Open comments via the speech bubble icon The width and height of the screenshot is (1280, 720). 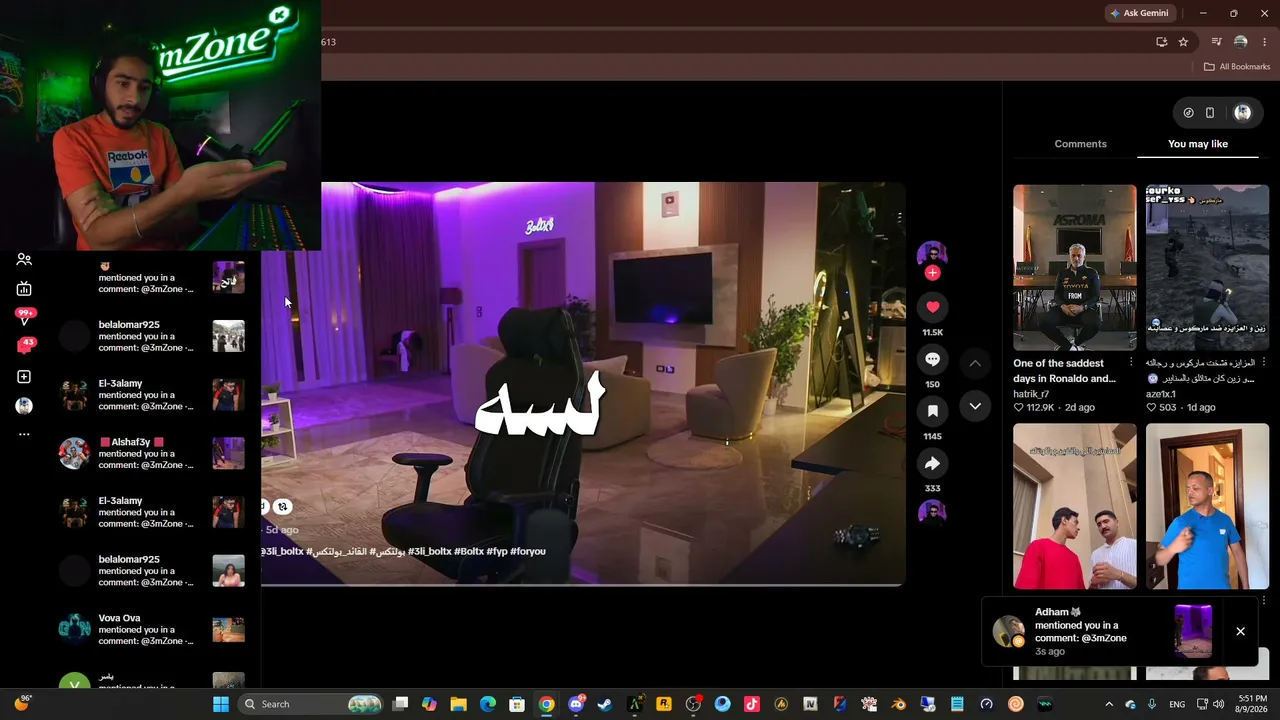coord(932,359)
